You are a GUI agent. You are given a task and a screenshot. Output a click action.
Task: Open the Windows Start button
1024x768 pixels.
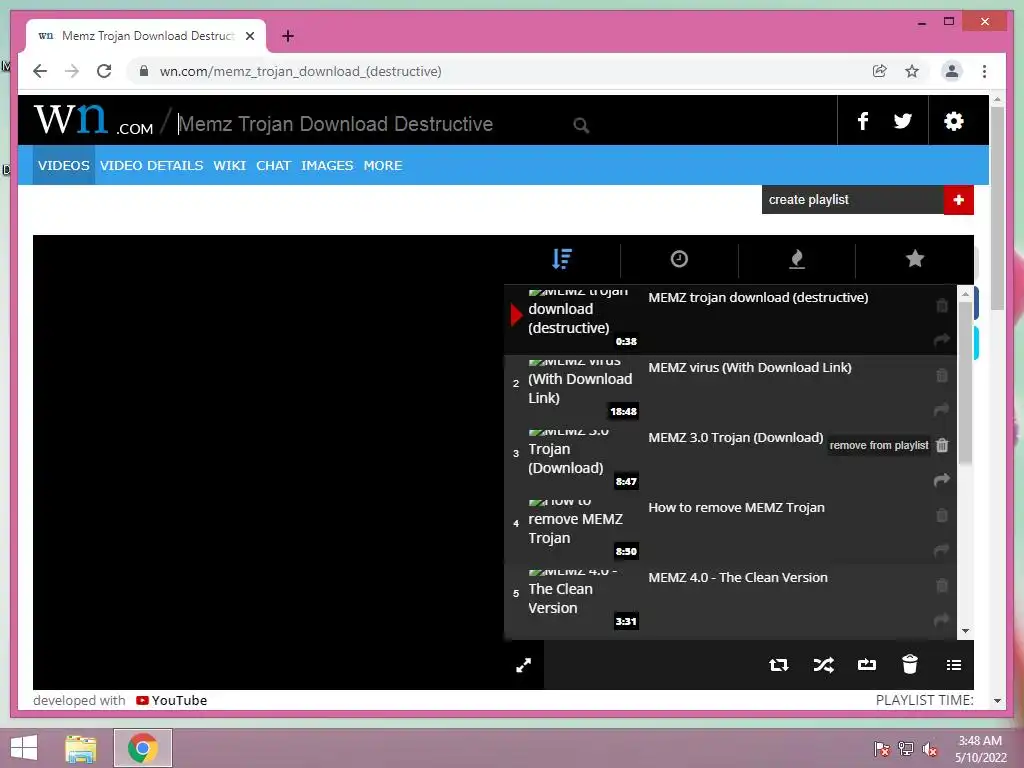pyautogui.click(x=24, y=748)
